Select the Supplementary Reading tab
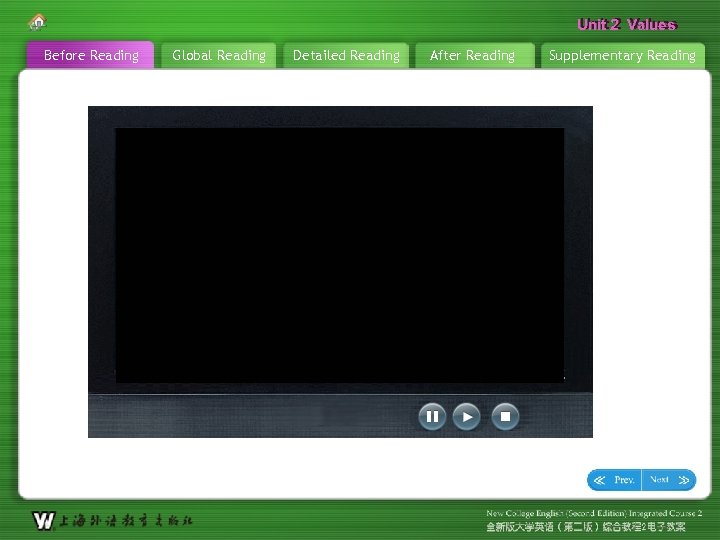Screen dimensions: 720x540 pos(623,56)
